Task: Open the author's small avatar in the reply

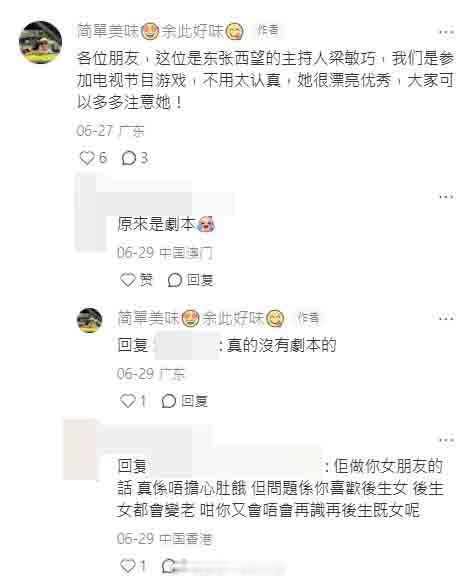Action: [89, 320]
